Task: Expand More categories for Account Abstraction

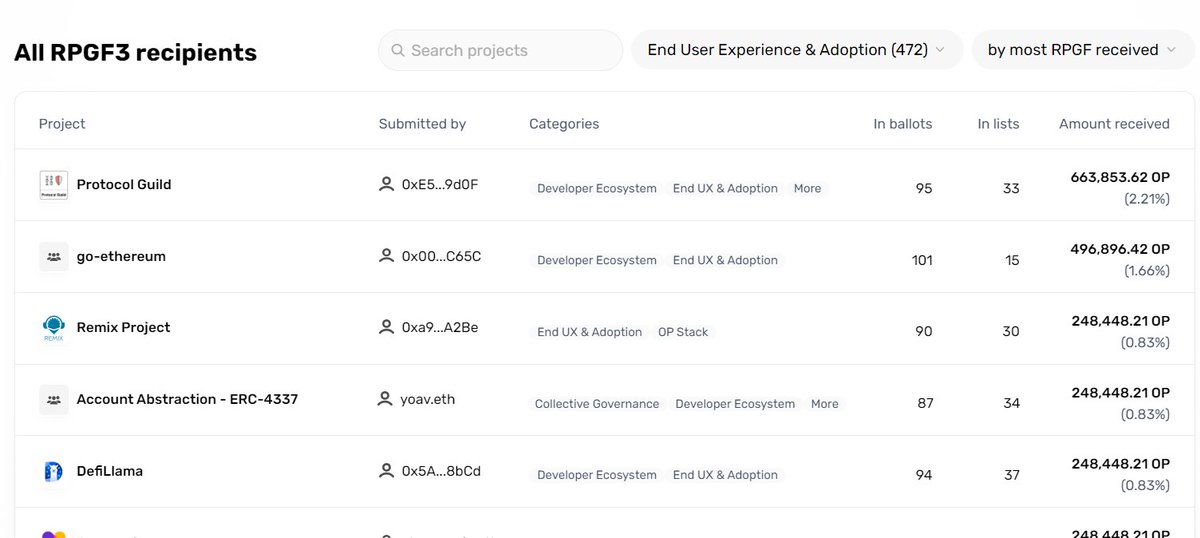Action: (825, 404)
